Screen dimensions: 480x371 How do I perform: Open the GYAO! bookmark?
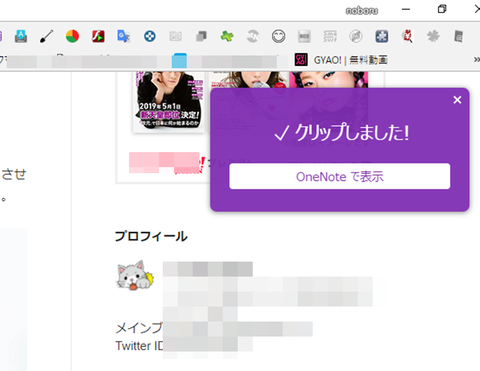[x=341, y=60]
